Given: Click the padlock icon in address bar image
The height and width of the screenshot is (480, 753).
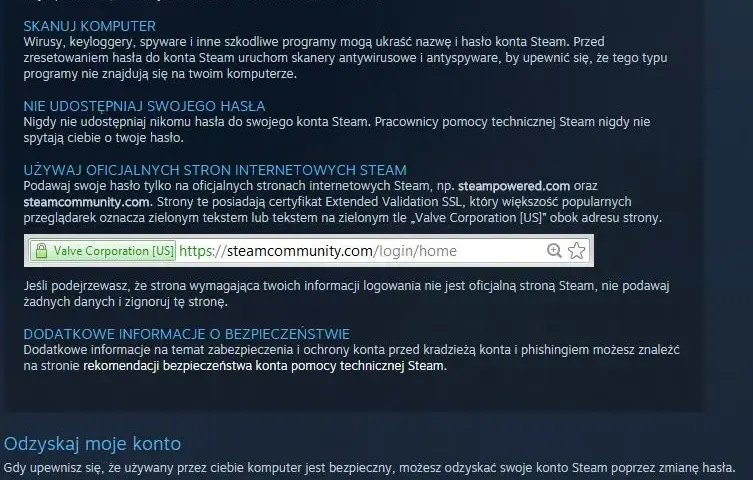Looking at the screenshot, I should click(x=41, y=251).
